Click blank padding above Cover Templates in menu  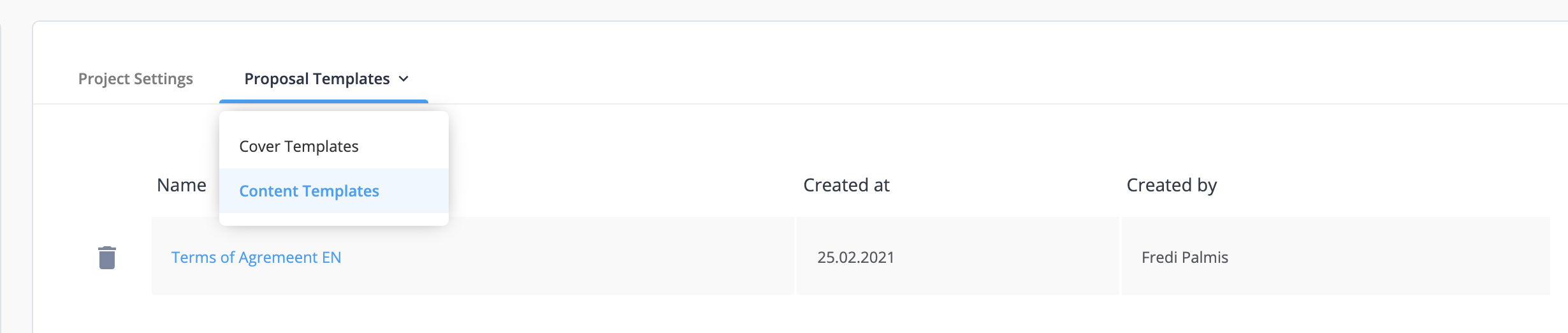pos(334,117)
